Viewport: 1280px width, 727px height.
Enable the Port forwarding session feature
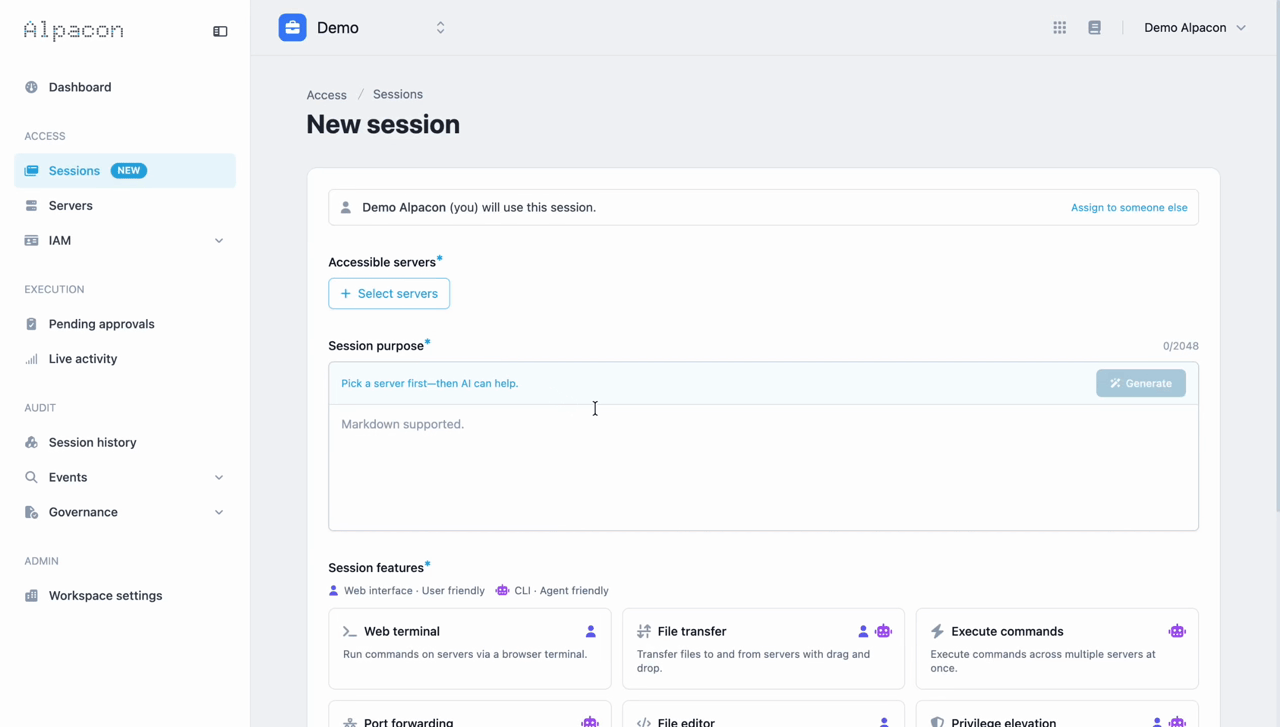tap(470, 714)
